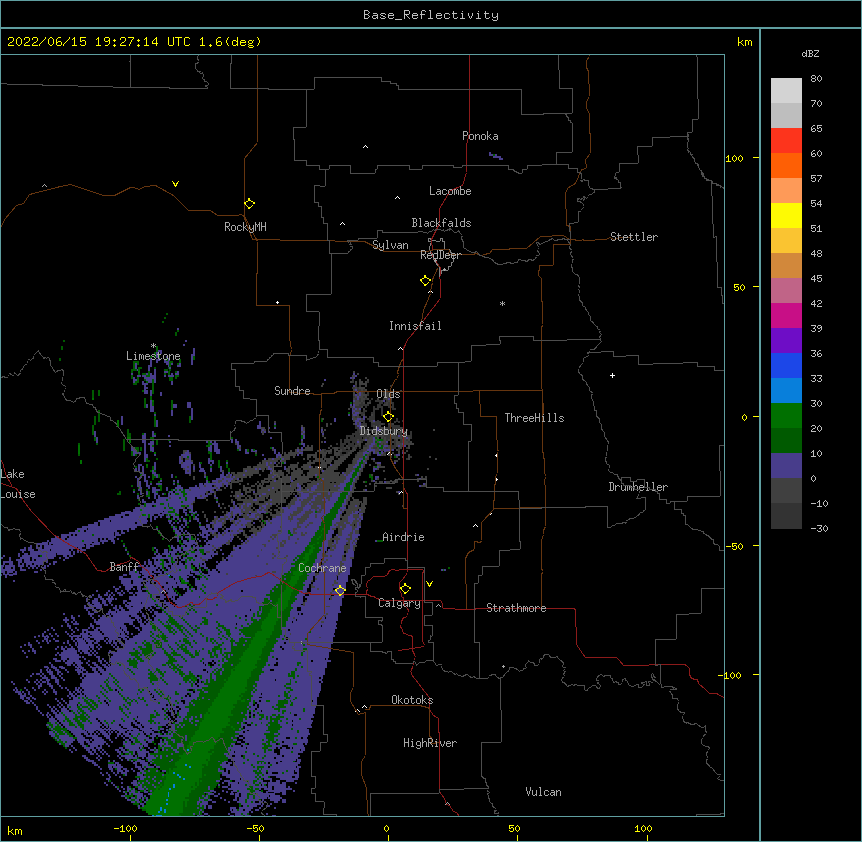
Task: Select the yellow diamond marker south of RedDeer
Action: tap(425, 281)
